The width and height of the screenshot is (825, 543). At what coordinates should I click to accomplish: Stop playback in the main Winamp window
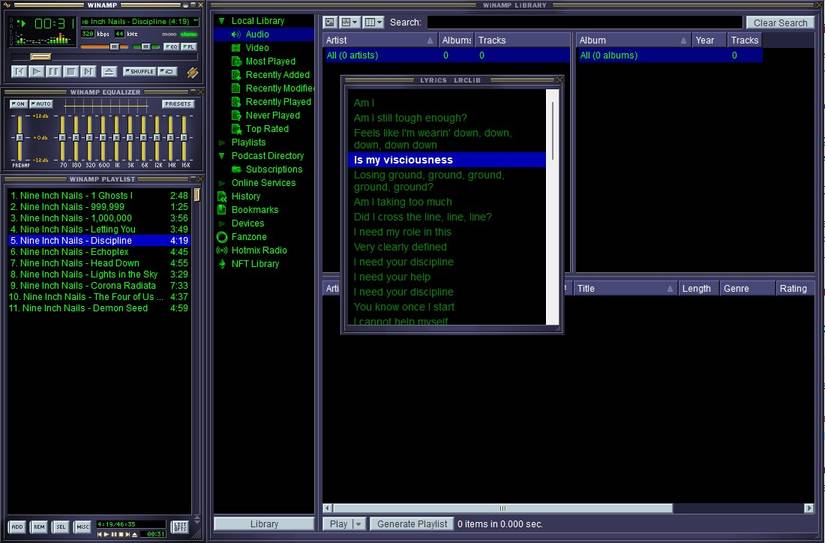point(71,71)
